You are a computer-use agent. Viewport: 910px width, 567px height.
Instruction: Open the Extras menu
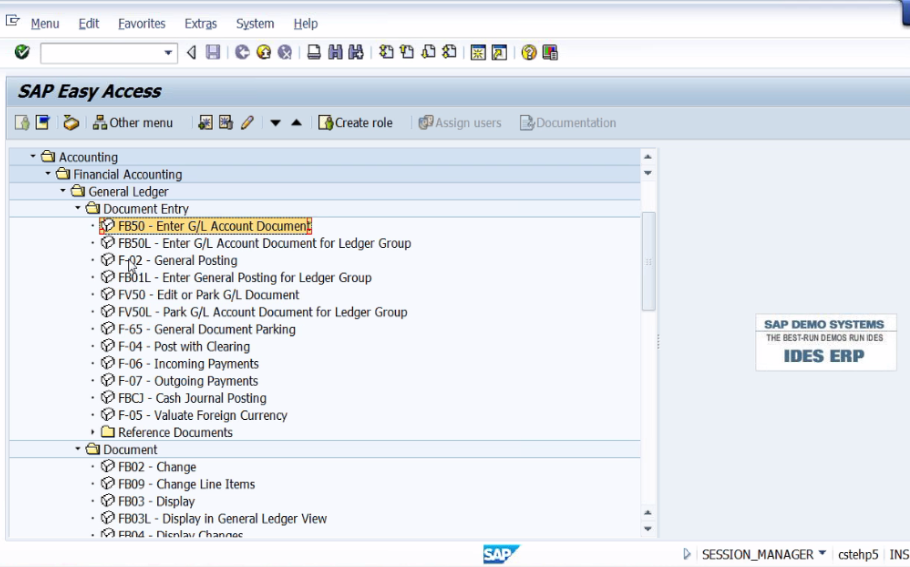click(200, 24)
